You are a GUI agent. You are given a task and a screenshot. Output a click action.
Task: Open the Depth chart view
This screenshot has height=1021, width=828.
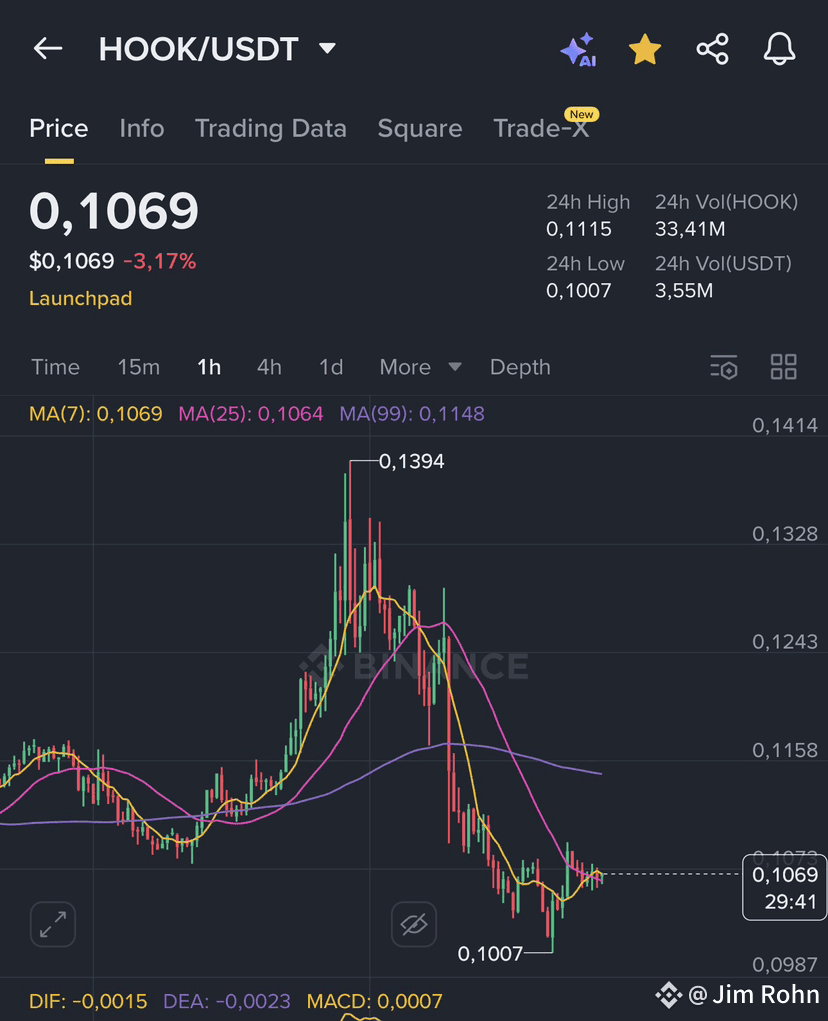[x=520, y=367]
